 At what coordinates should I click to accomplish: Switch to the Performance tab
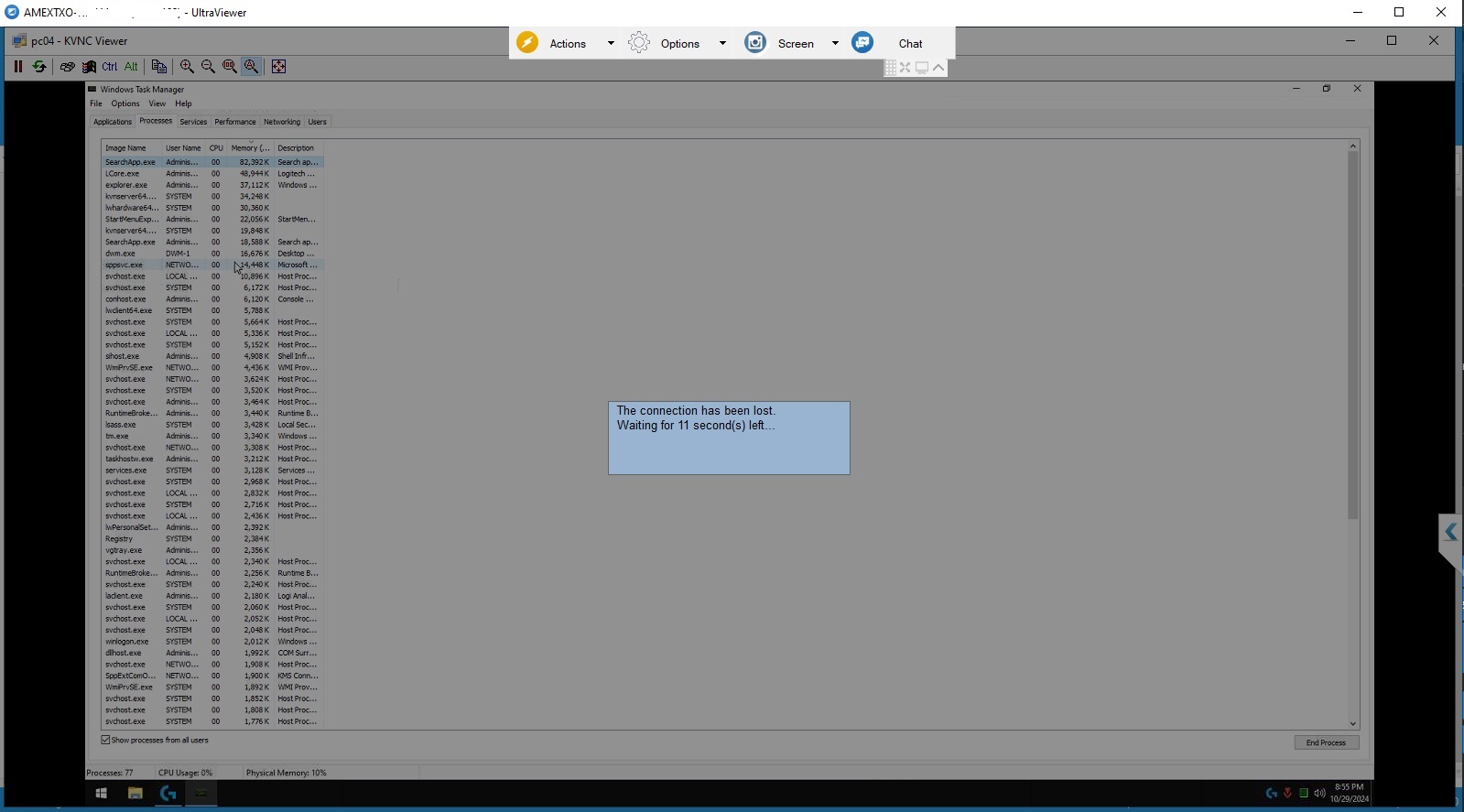click(x=235, y=122)
